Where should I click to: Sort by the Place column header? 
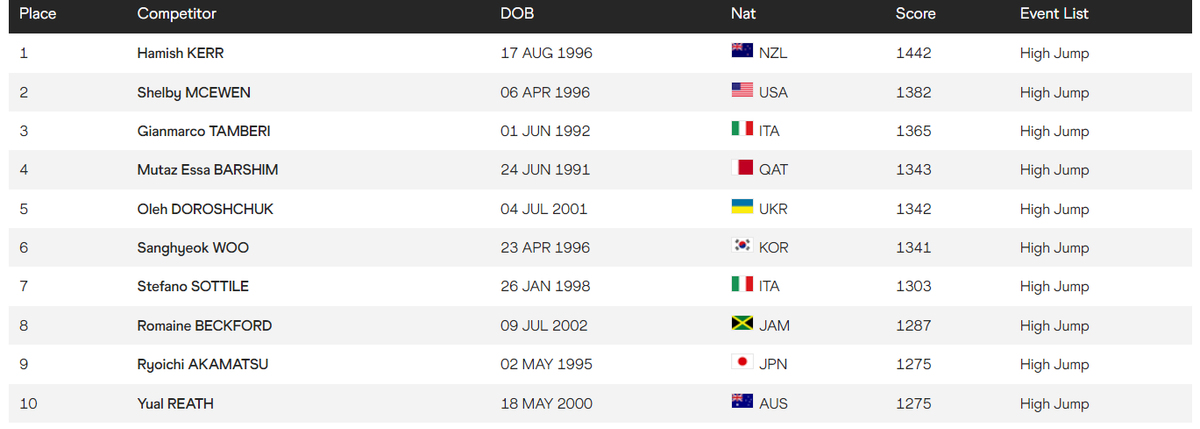coord(37,14)
